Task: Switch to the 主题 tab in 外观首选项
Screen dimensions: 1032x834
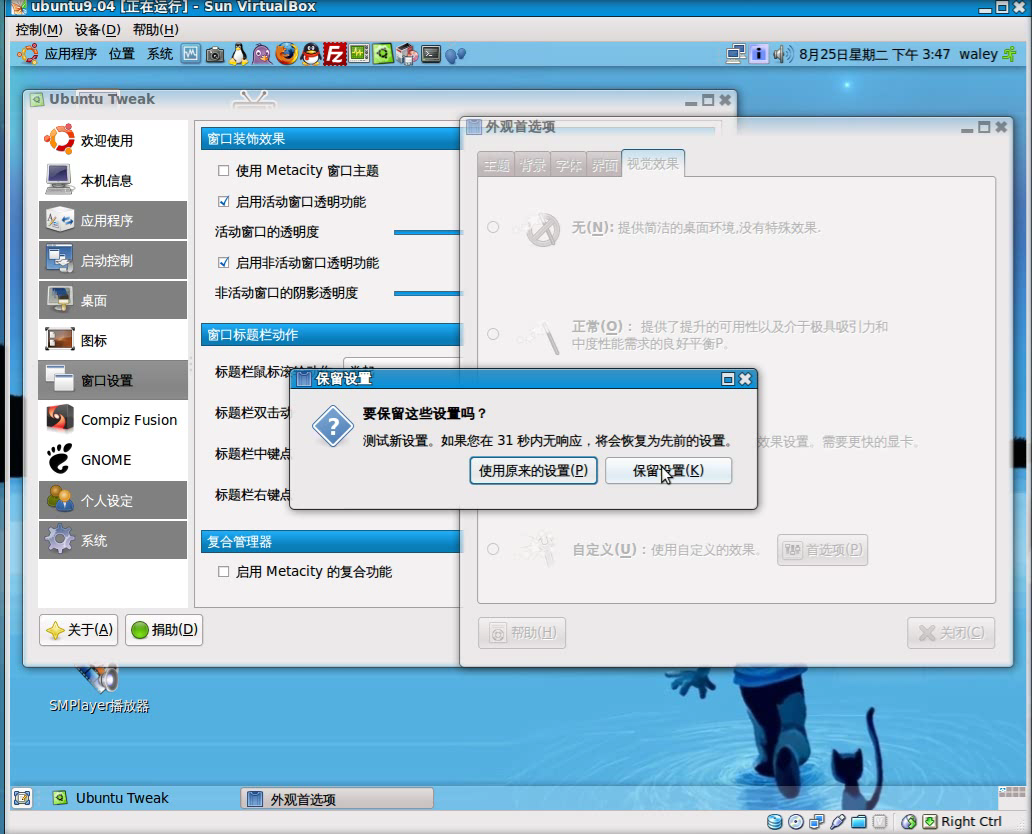Action: pyautogui.click(x=496, y=165)
